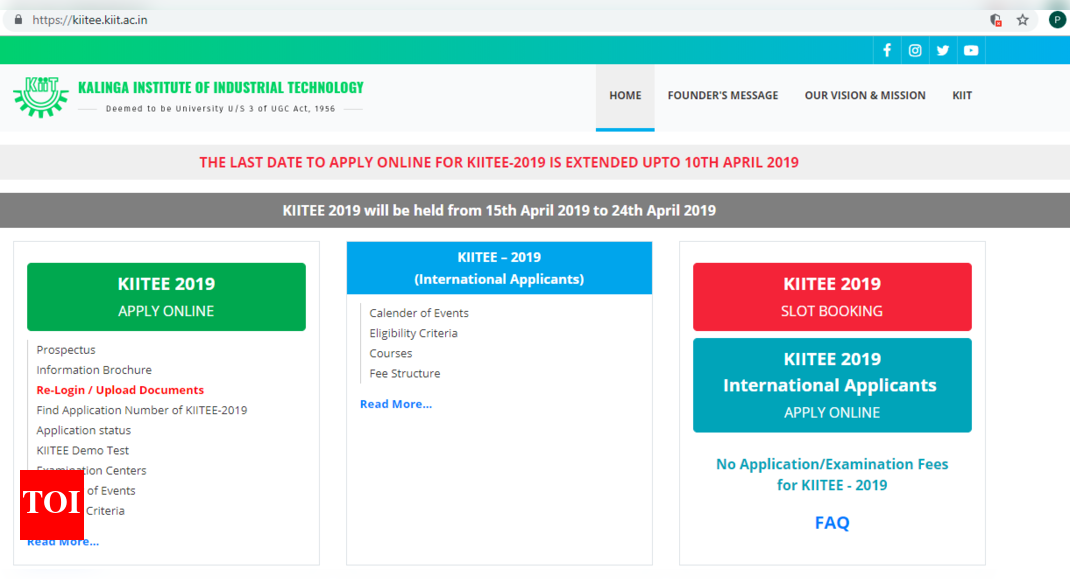Screen dimensions: 1070x579
Task: Open the Prospectus link
Action: [x=66, y=350]
